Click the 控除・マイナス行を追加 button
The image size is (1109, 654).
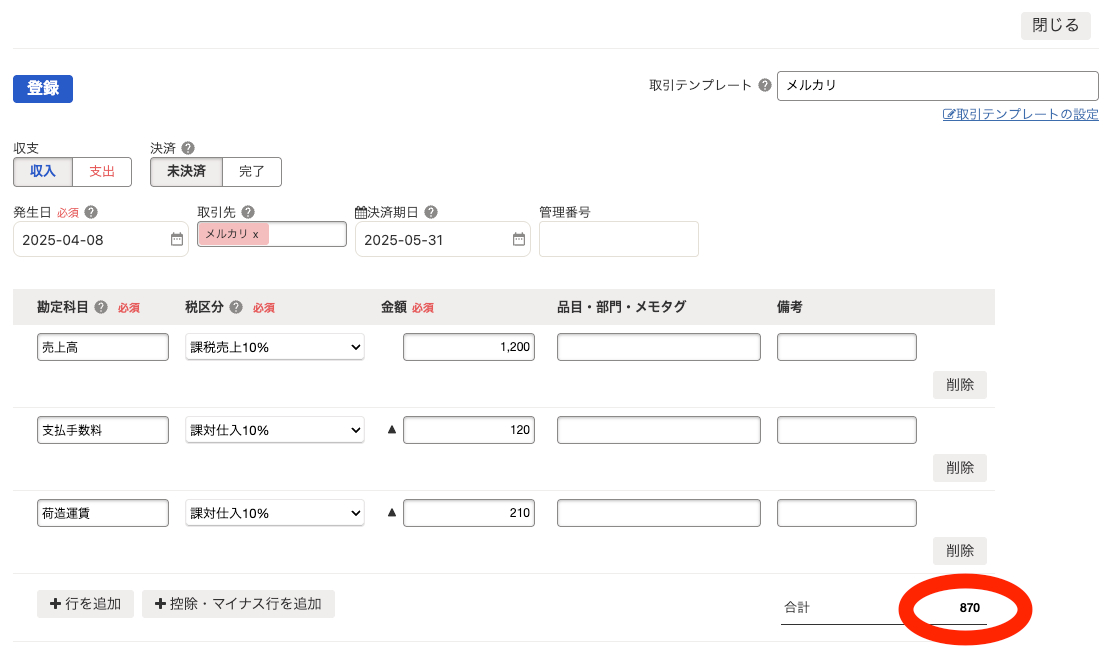click(238, 604)
